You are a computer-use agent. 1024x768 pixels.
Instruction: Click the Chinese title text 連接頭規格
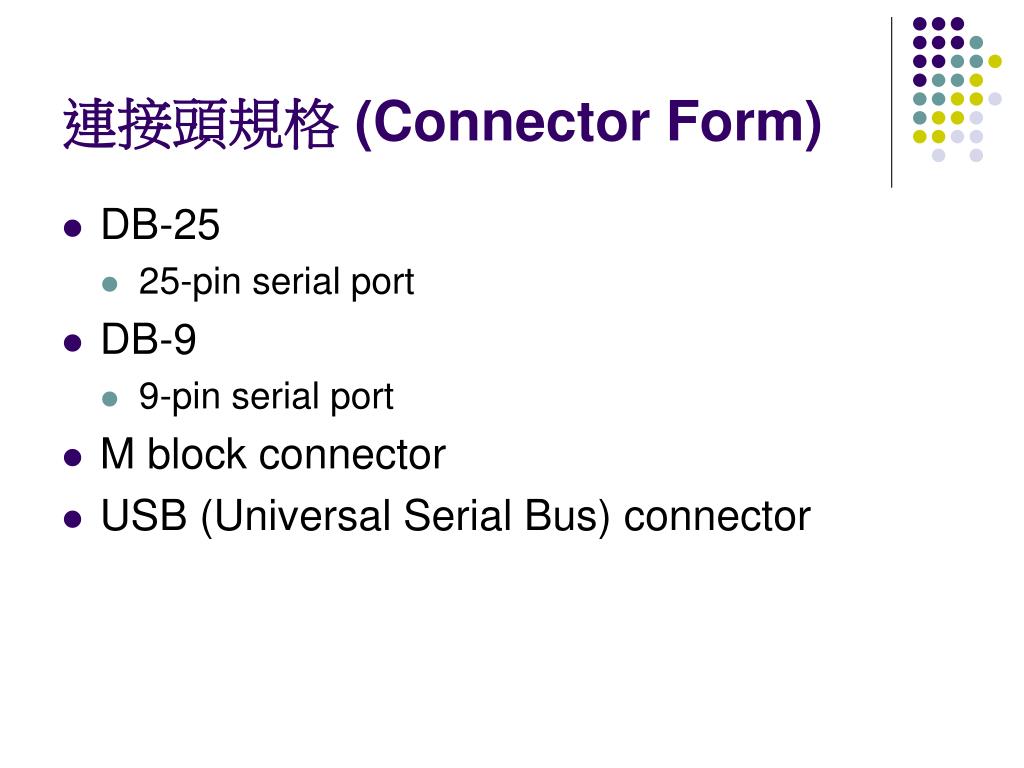pyautogui.click(x=200, y=124)
